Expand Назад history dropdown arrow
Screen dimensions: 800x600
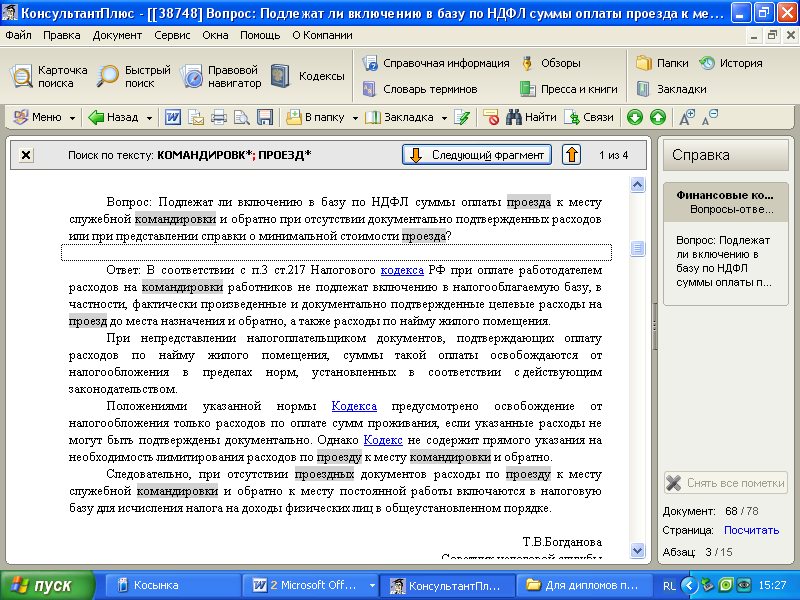pos(149,118)
